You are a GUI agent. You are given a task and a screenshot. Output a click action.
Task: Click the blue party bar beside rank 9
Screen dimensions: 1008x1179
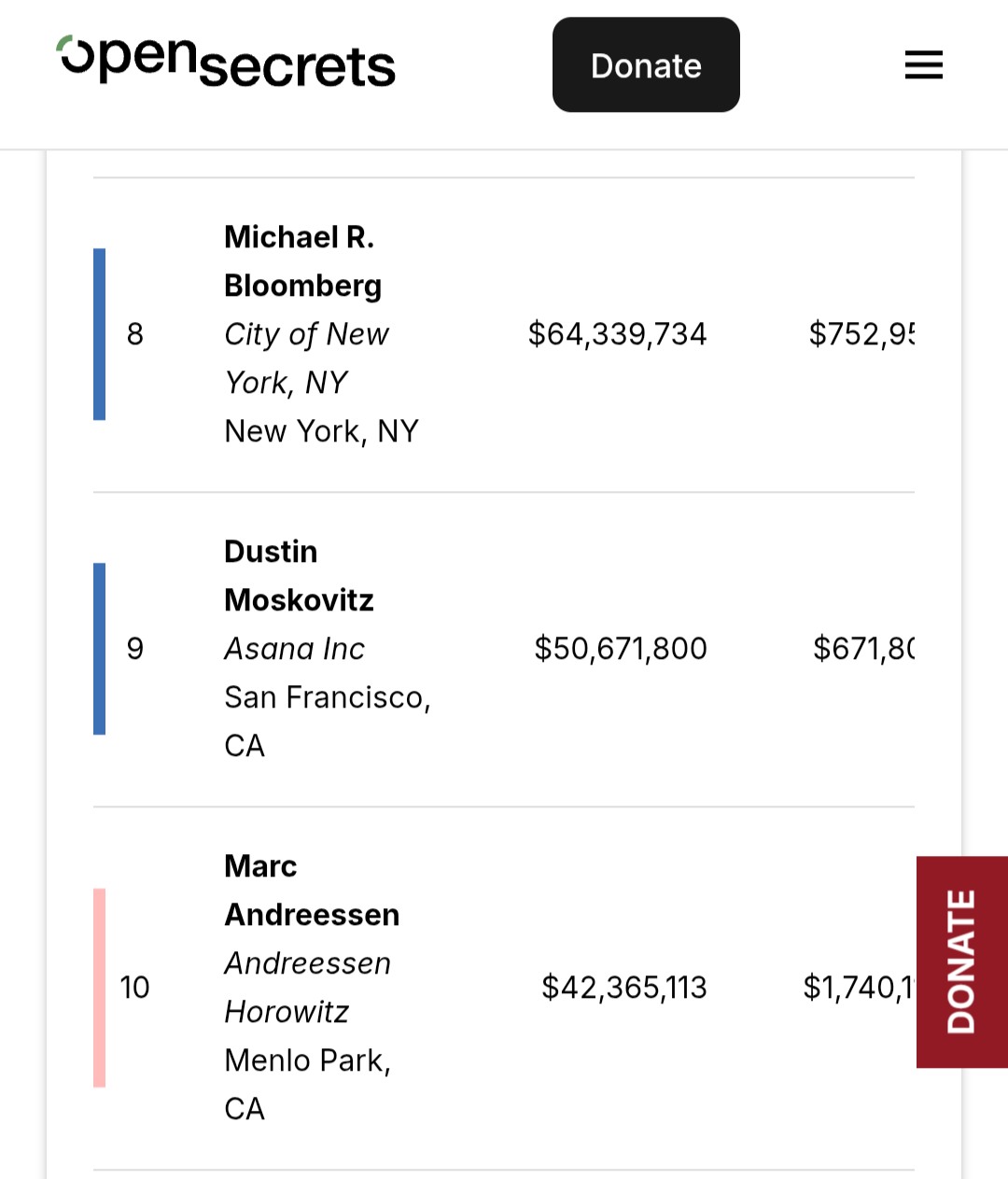[99, 649]
